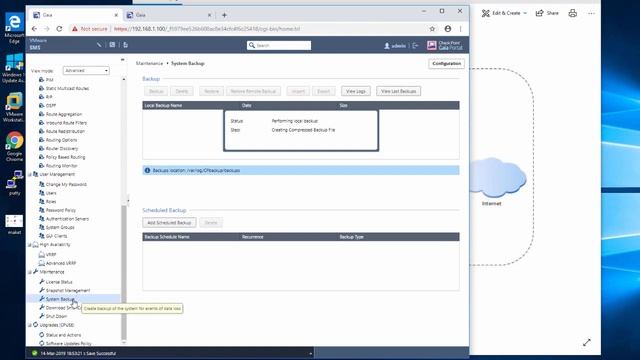Expand the bottom status bar arrow
This screenshot has width=640, height=360.
point(311,353)
